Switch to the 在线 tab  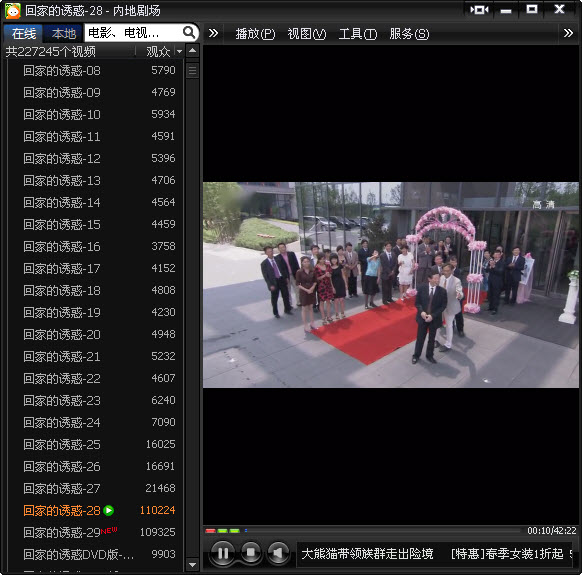23,34
